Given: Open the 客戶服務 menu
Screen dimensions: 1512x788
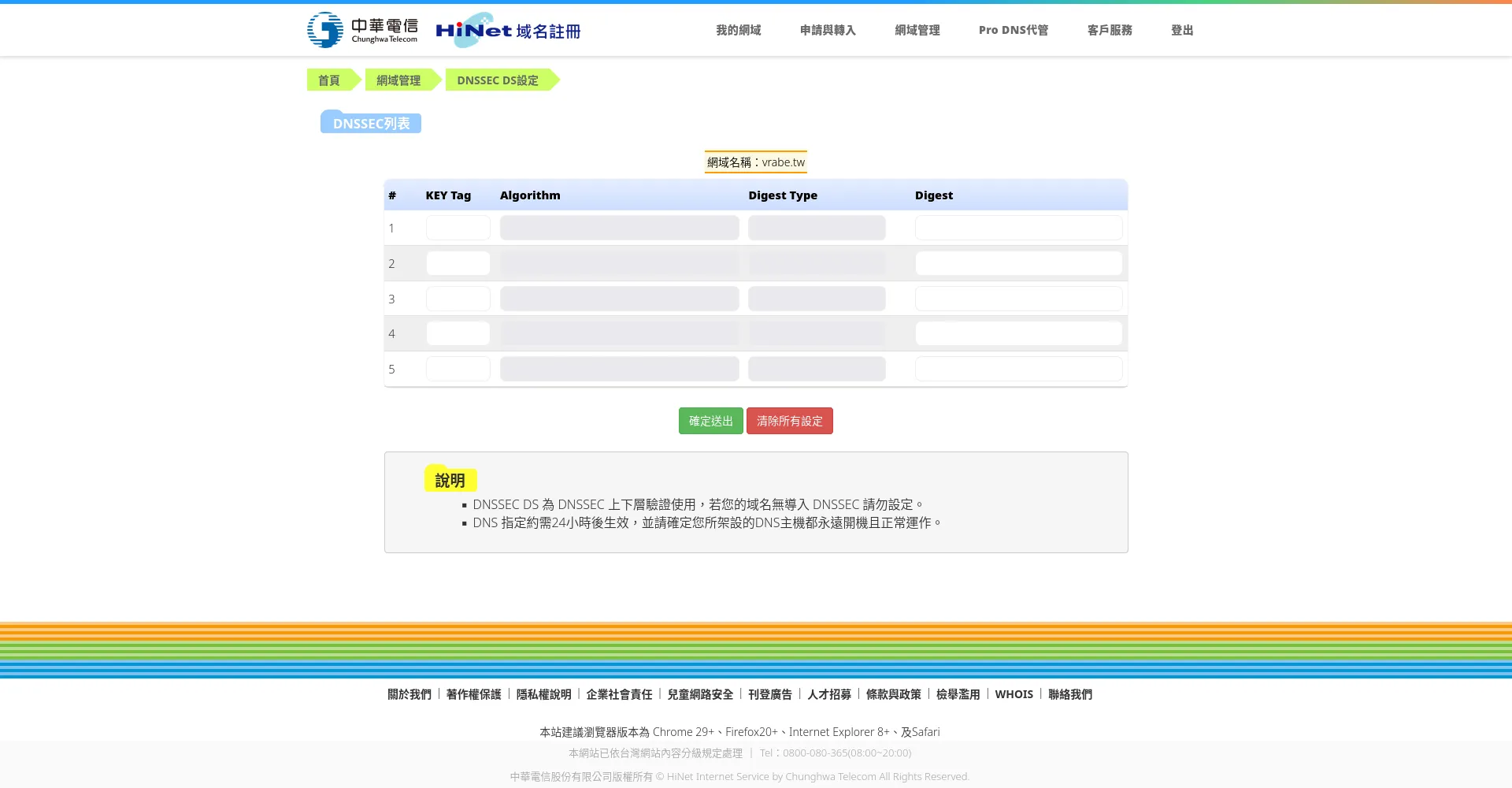Looking at the screenshot, I should click(1109, 30).
